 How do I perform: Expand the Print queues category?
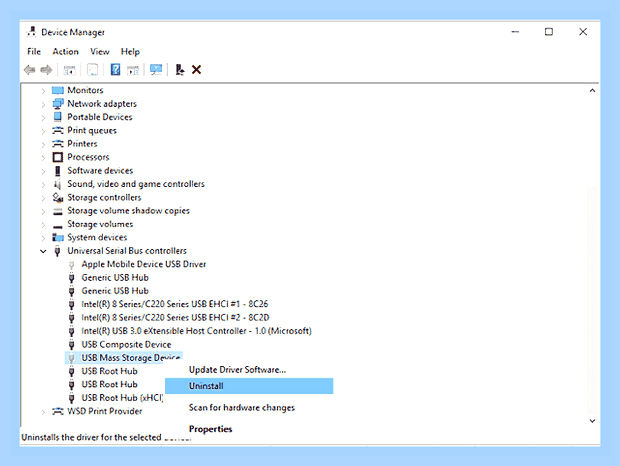(43, 131)
